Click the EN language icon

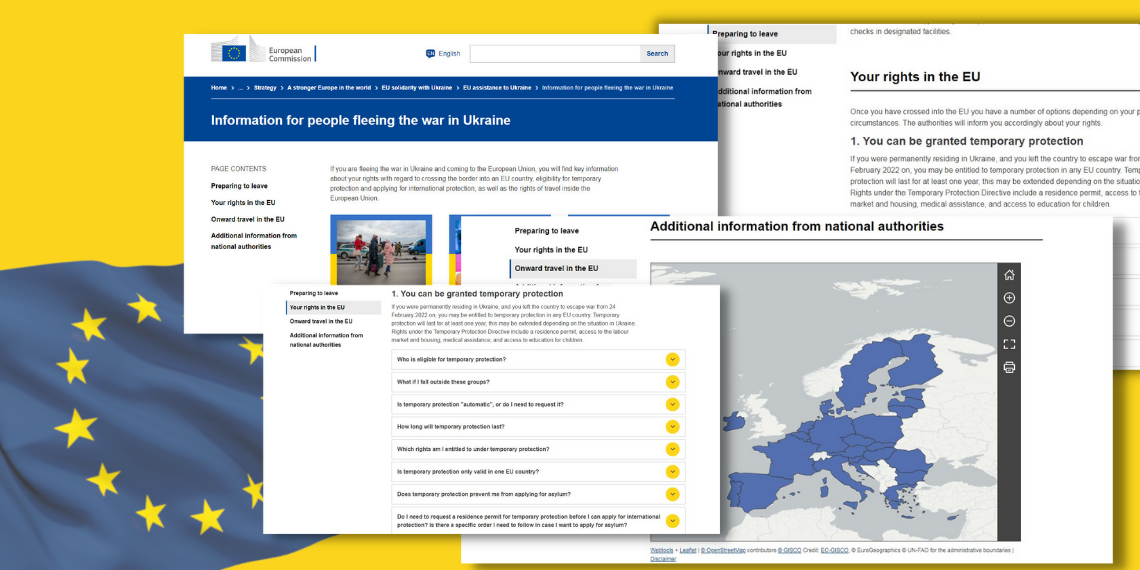(430, 54)
